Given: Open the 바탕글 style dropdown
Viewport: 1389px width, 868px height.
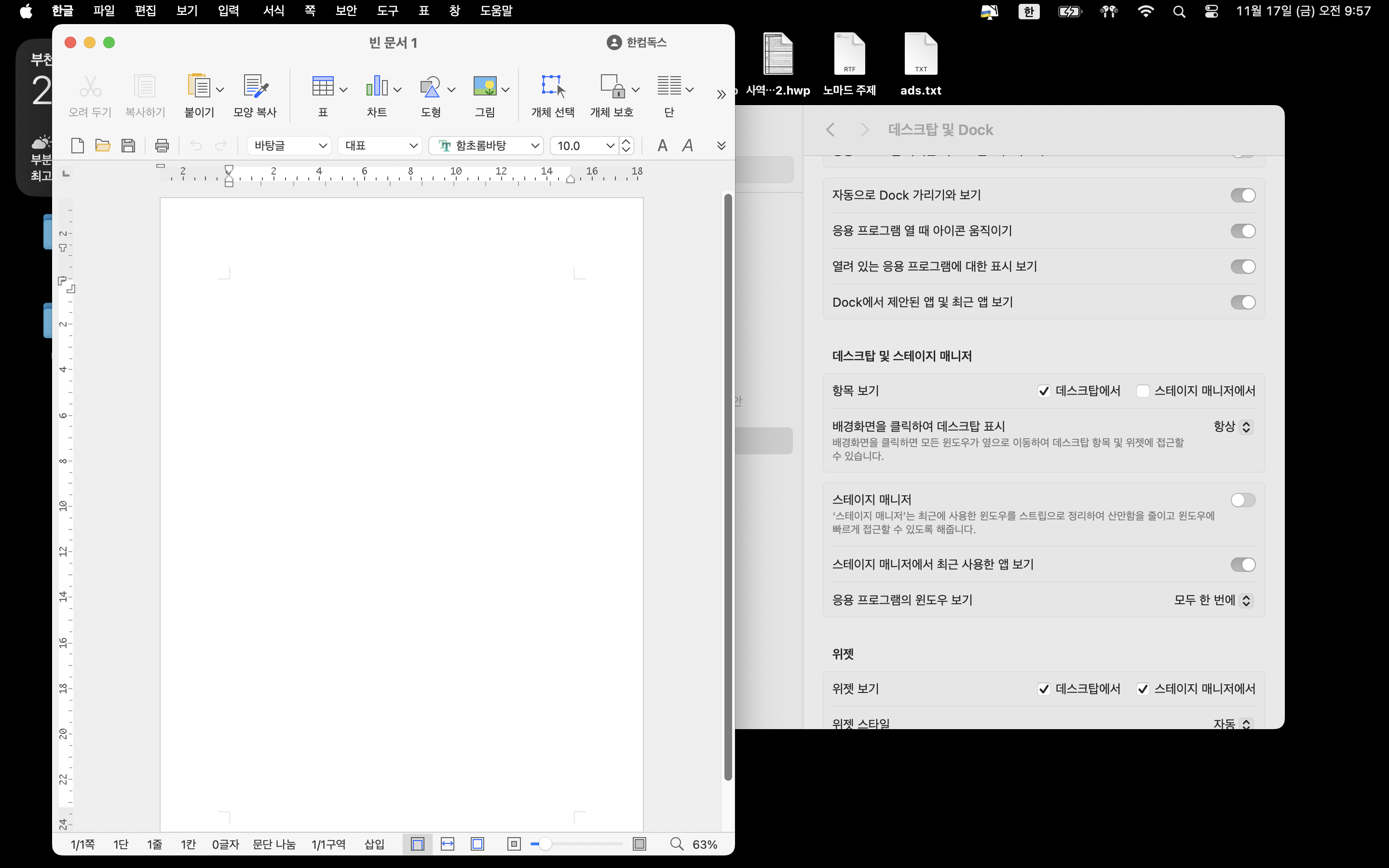Looking at the screenshot, I should [289, 146].
